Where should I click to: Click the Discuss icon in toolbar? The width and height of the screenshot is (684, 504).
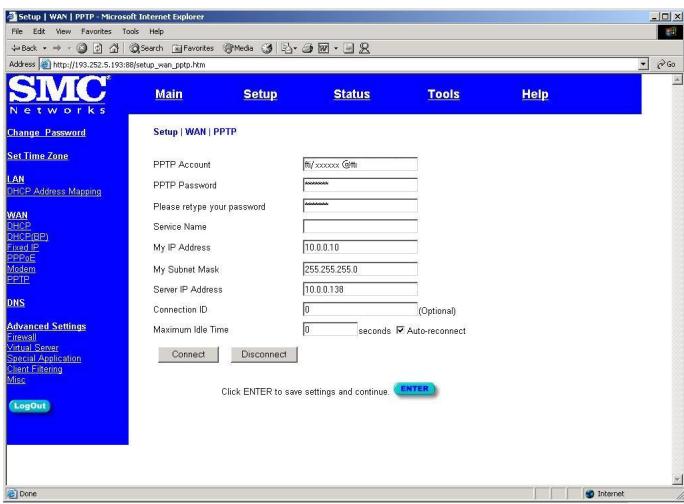348,48
